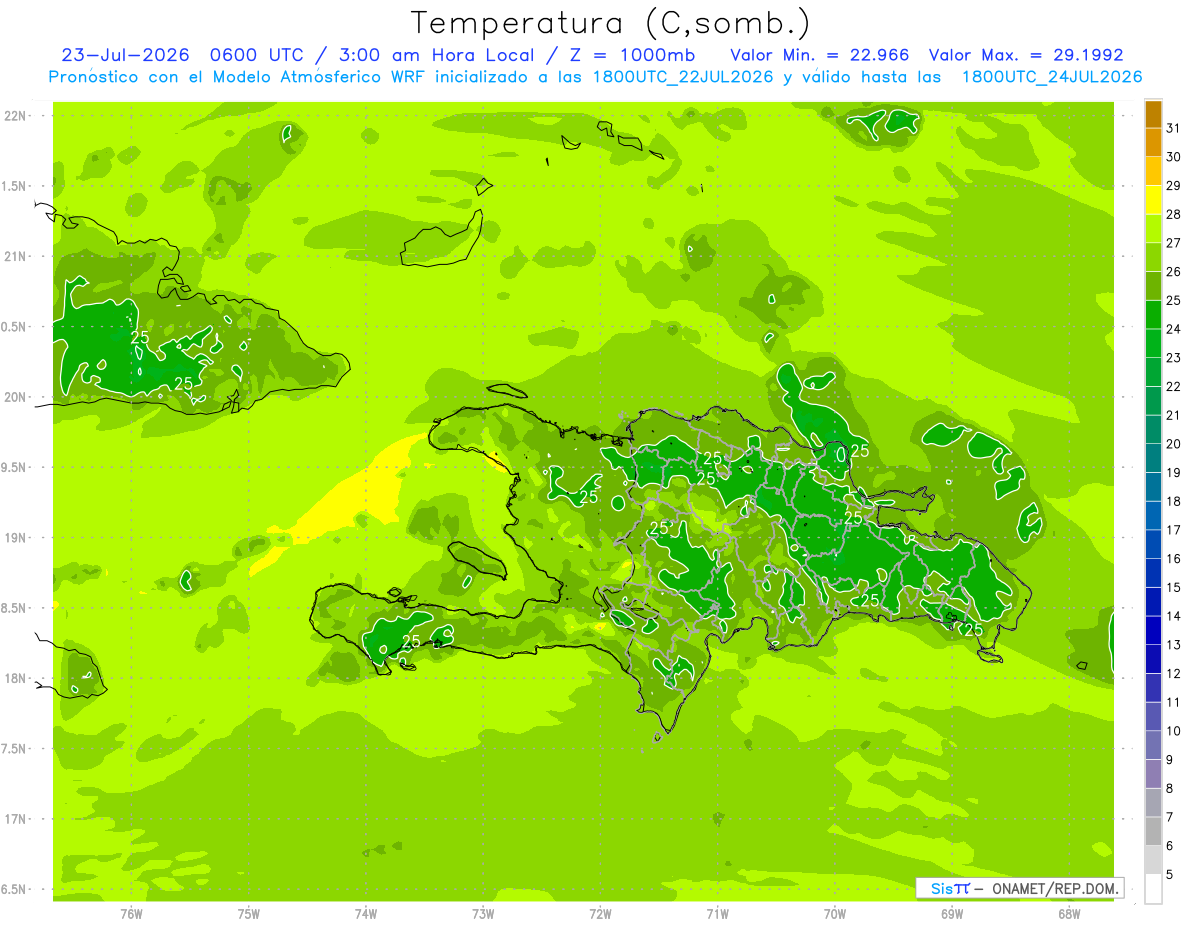The height and width of the screenshot is (927, 1200).
Task: Click the purple swatch between 8 and 9
Action: click(x=1153, y=774)
